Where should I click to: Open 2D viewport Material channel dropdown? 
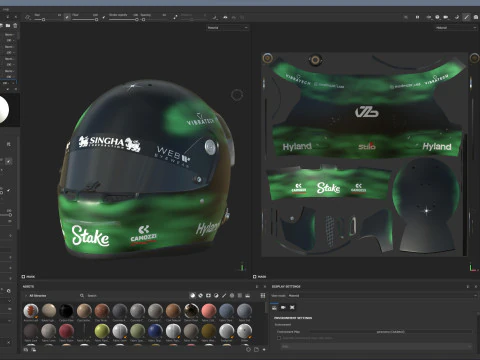pos(456,28)
